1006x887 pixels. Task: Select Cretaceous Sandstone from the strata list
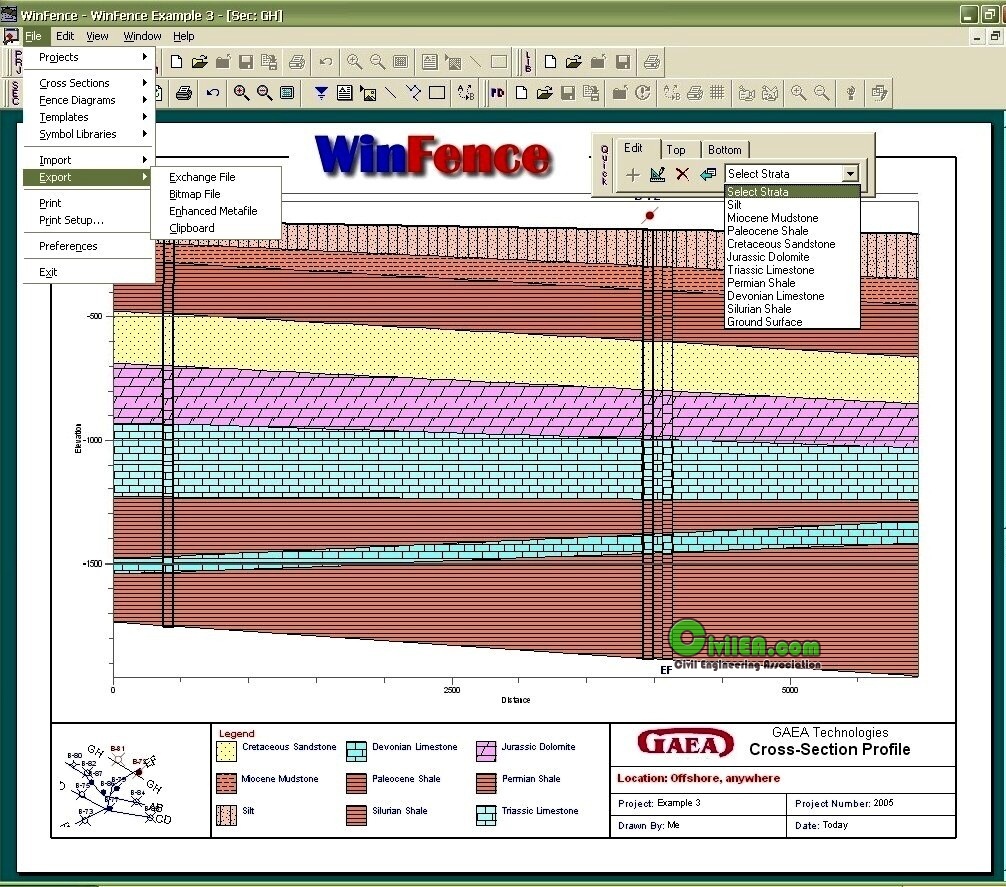[792, 244]
